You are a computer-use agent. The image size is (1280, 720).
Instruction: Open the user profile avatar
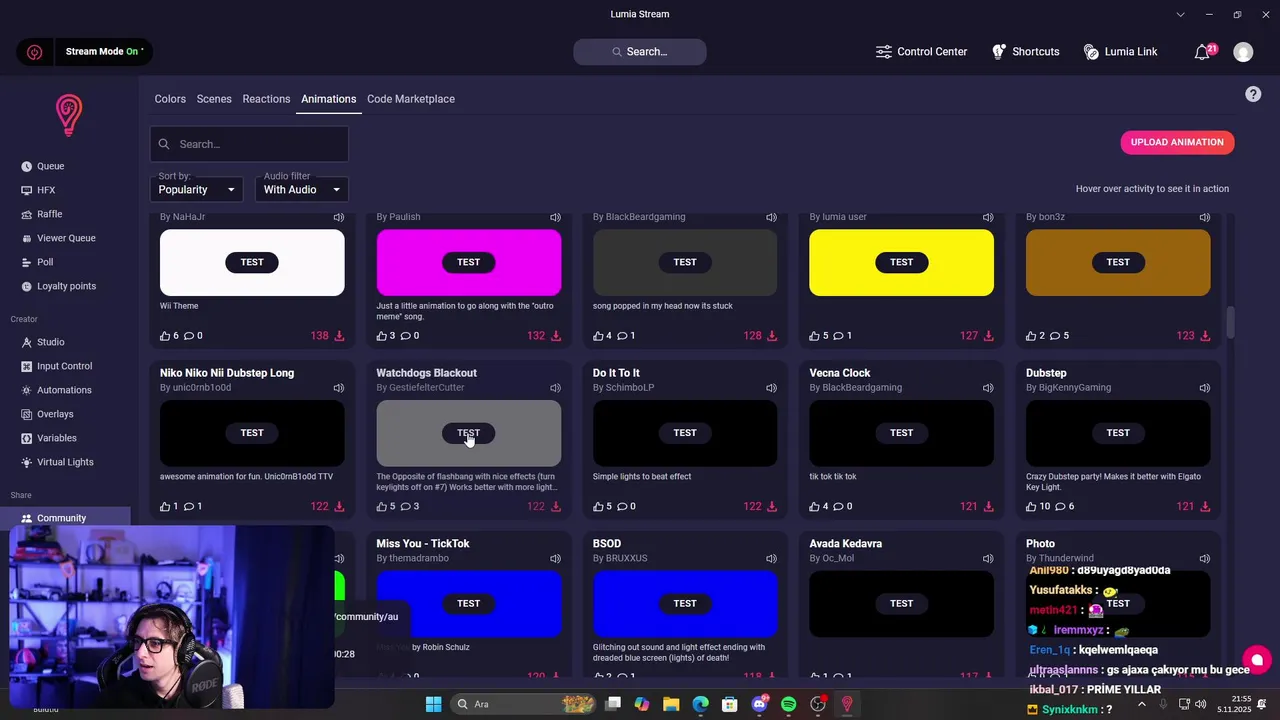point(1243,52)
